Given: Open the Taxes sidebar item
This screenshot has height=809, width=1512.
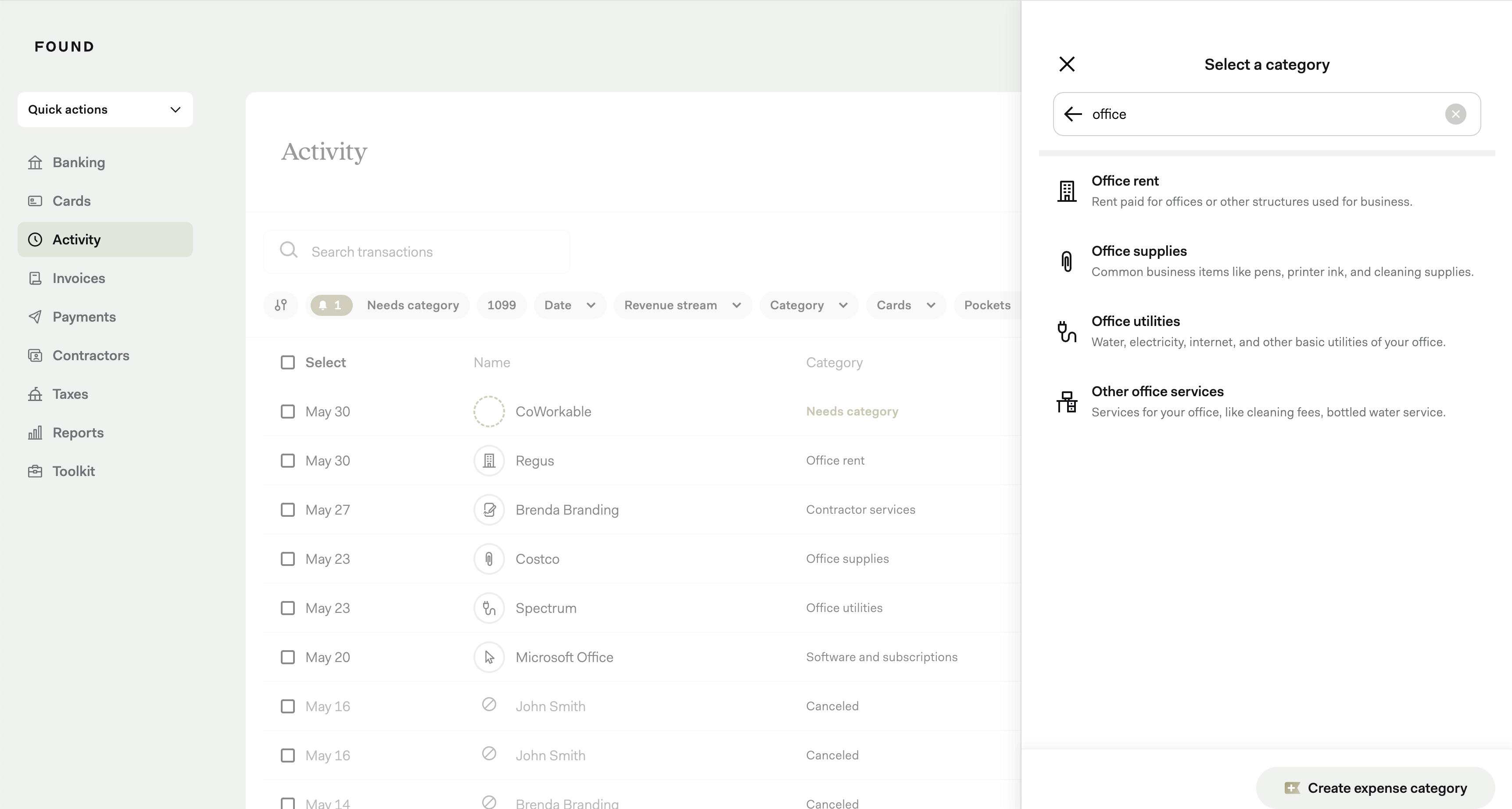Looking at the screenshot, I should pos(70,394).
